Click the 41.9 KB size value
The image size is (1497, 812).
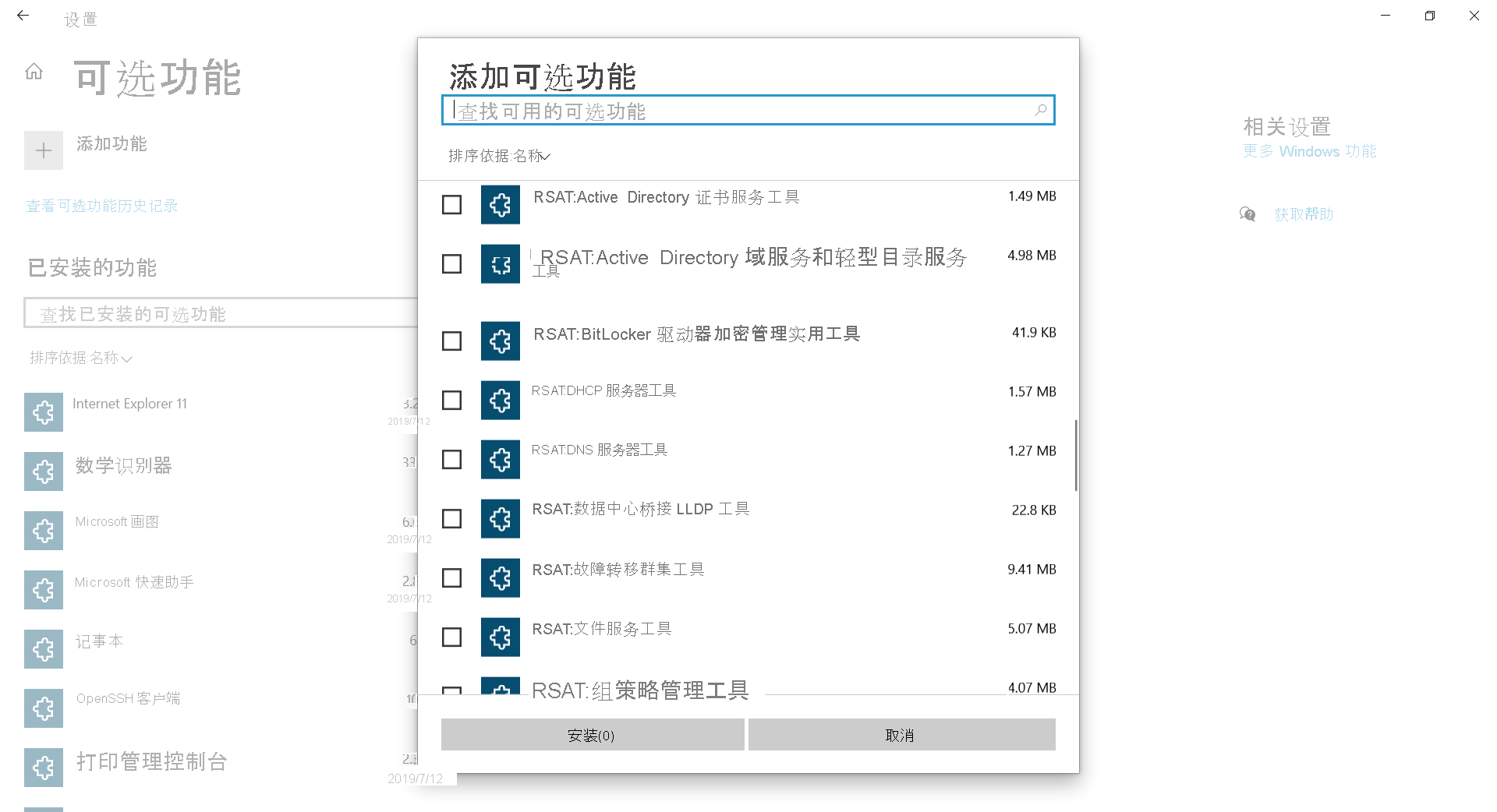pos(1034,333)
